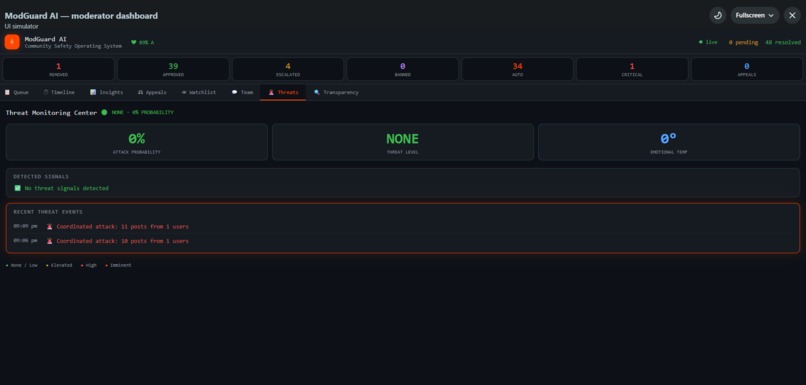Click the Transparency tab magnifier icon
Screen dimensions: 806x385
pos(317,93)
